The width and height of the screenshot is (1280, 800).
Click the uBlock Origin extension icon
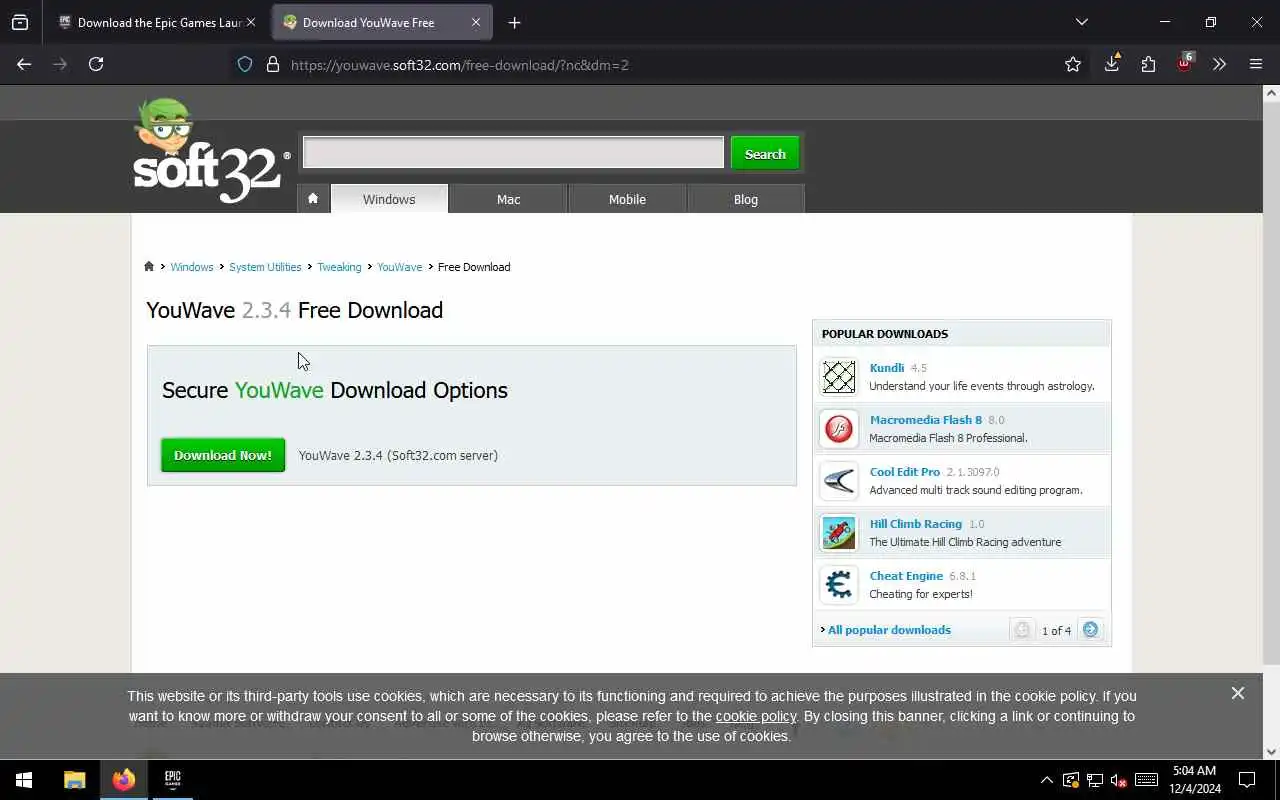(x=1184, y=64)
